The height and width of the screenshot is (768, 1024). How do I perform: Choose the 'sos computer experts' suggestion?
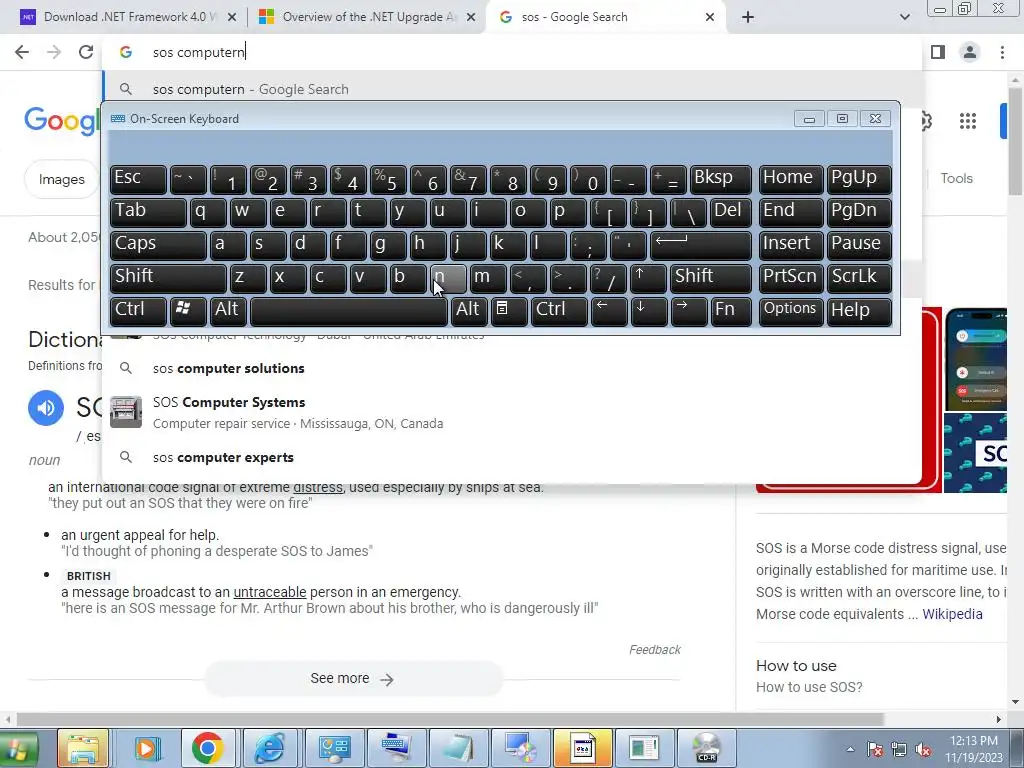click(x=512, y=457)
